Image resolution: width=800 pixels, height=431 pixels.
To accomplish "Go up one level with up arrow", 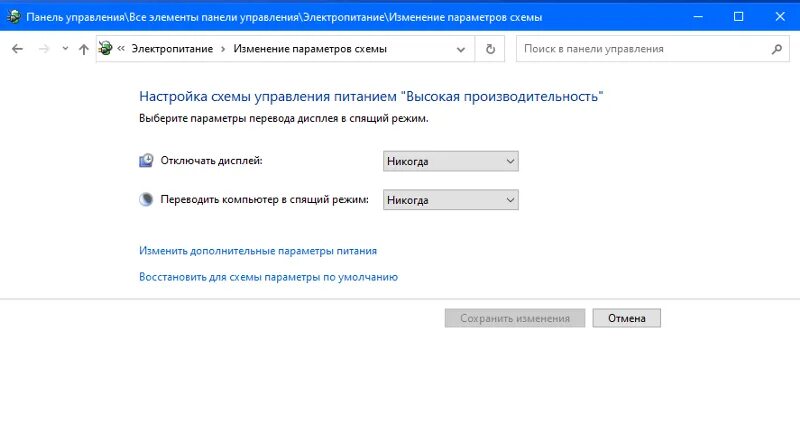I will (x=84, y=49).
